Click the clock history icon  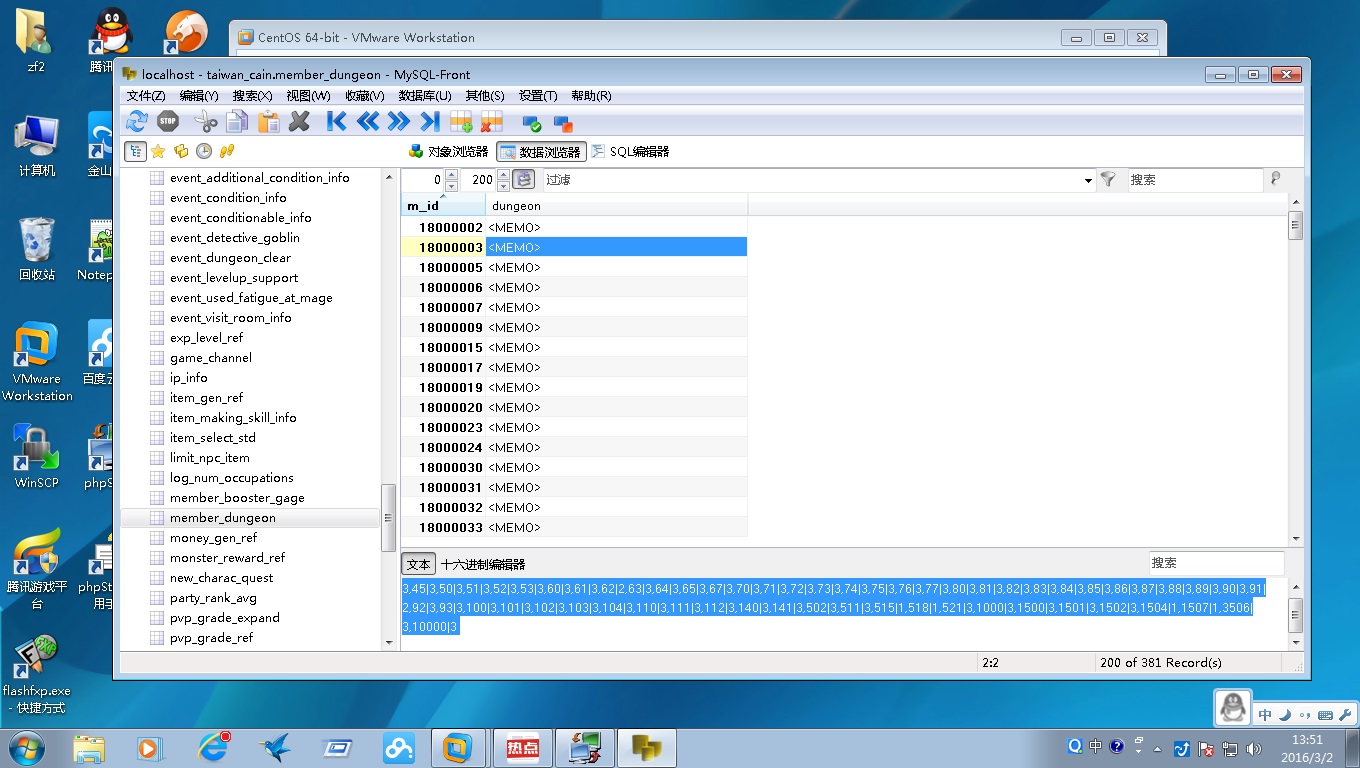pyautogui.click(x=204, y=151)
